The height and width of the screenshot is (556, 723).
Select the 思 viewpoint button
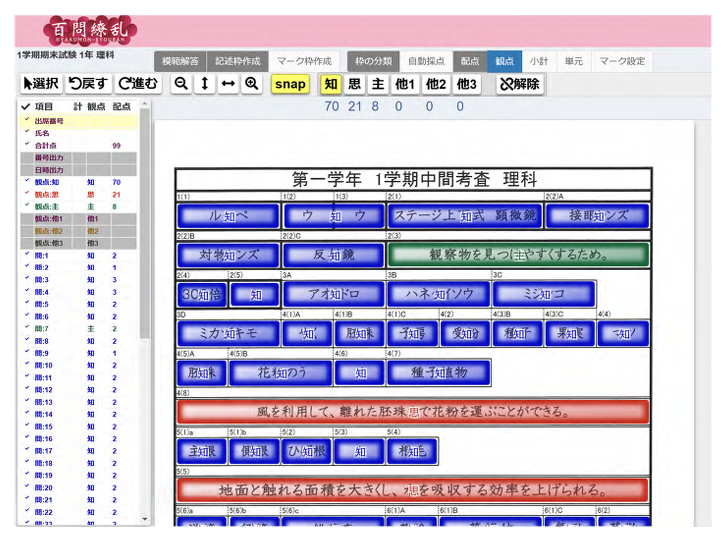click(x=355, y=84)
